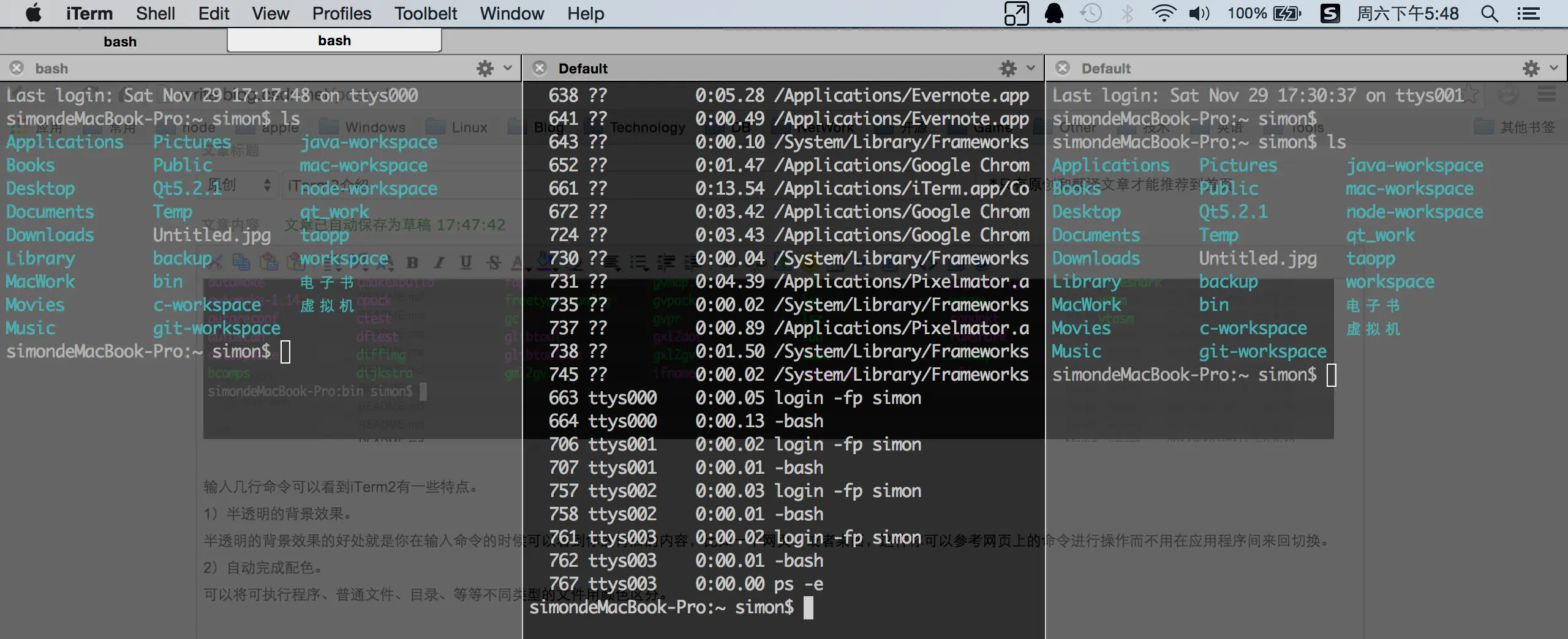Image resolution: width=1568 pixels, height=639 pixels.
Task: Click the Bluetooth icon in the menu bar
Action: point(1128,13)
